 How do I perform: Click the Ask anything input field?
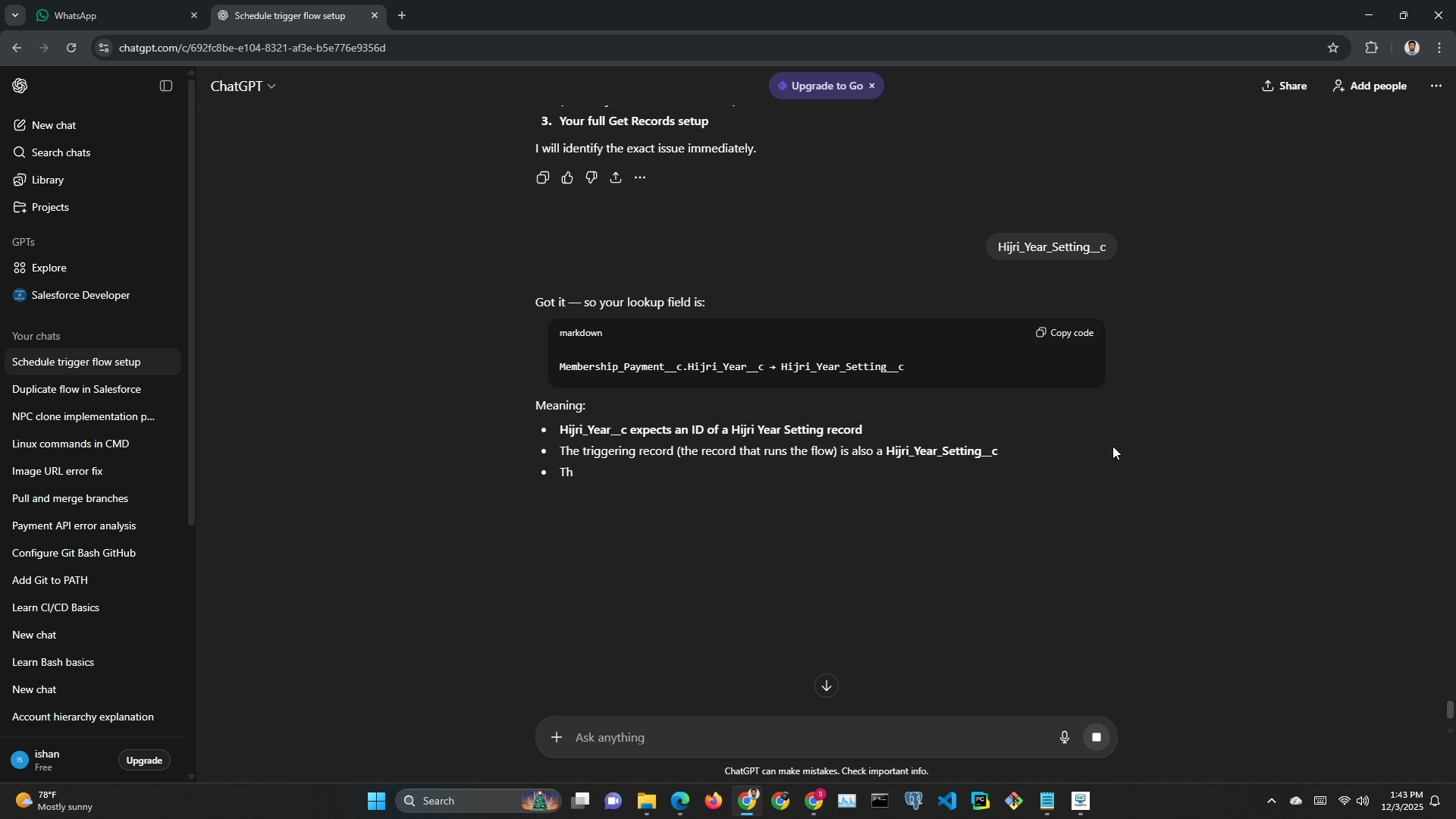point(804,737)
